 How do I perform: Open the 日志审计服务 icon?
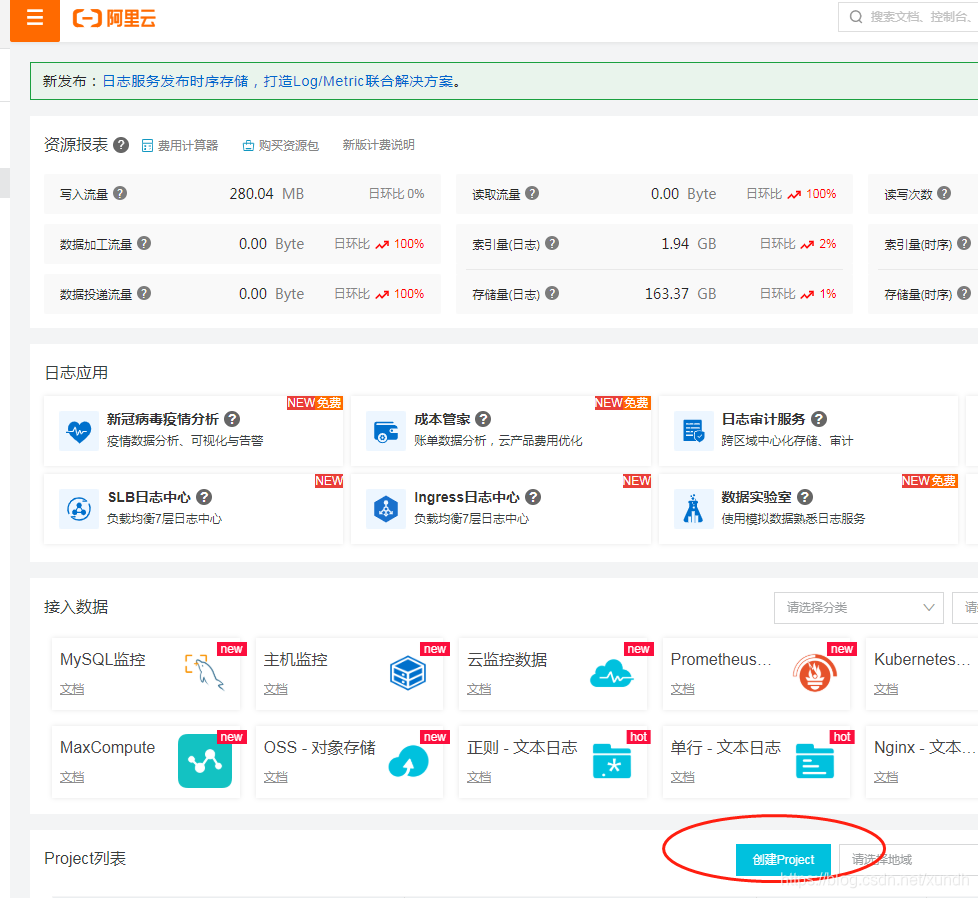(x=694, y=431)
